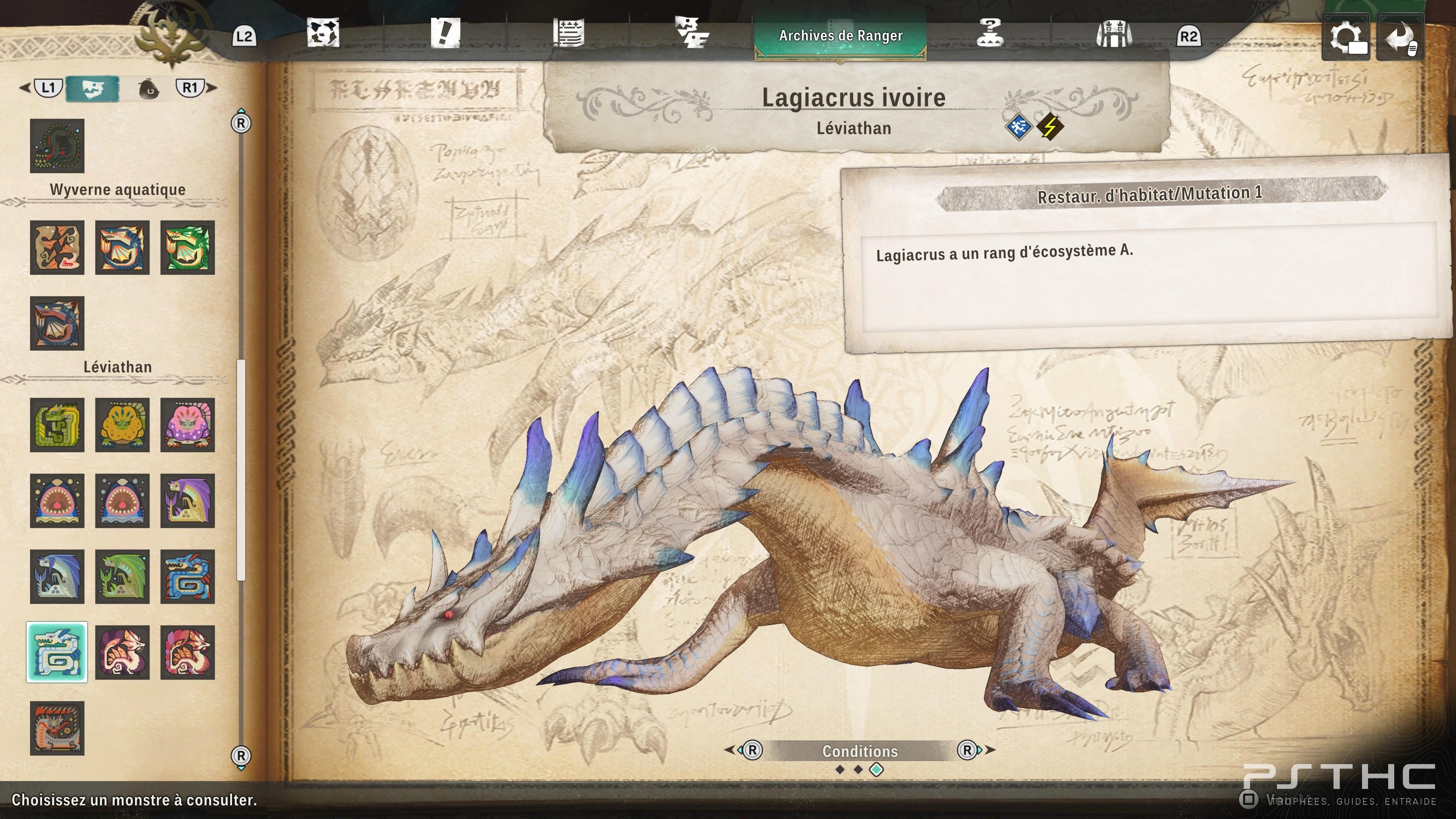
Task: Select the second page dot under Conditions
Action: [x=858, y=770]
